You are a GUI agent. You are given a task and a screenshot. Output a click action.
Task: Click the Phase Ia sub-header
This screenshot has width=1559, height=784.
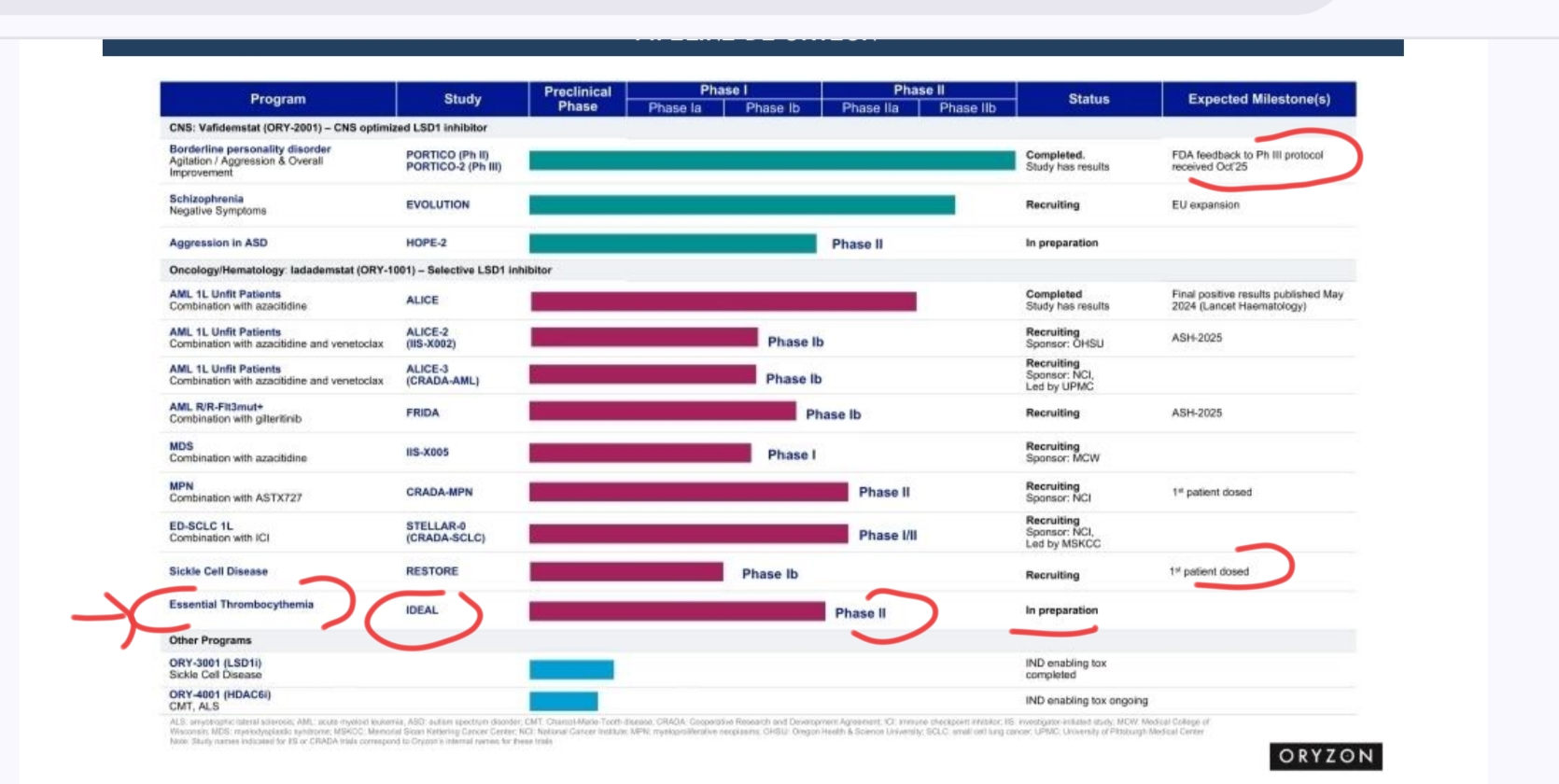pos(675,108)
